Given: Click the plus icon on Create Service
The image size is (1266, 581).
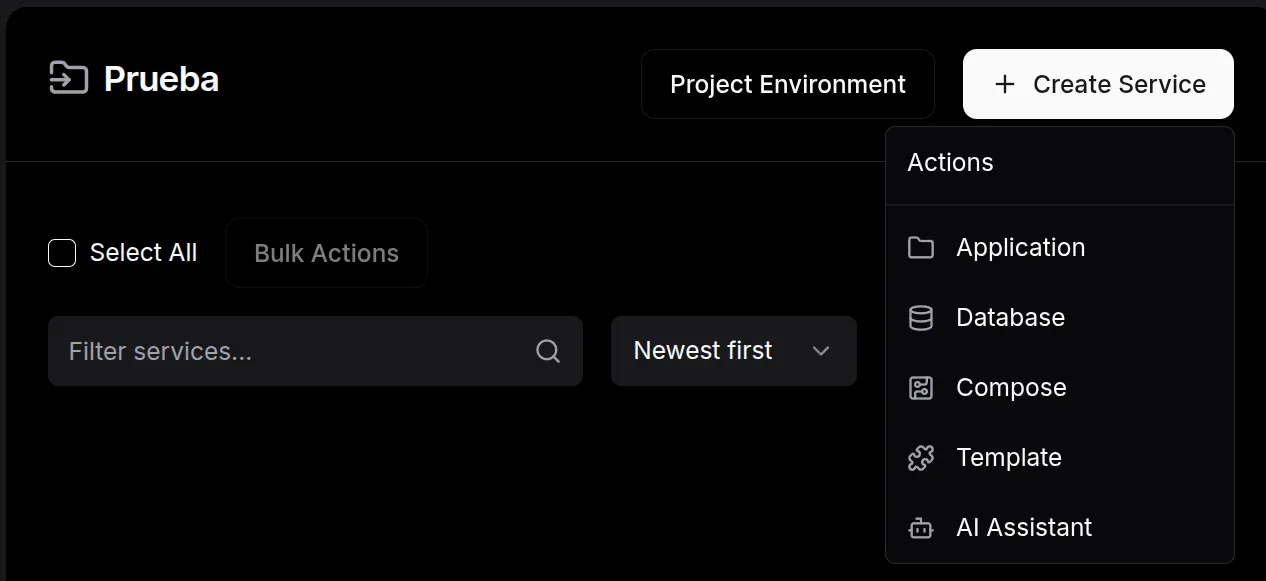Looking at the screenshot, I should pyautogui.click(x=1005, y=84).
